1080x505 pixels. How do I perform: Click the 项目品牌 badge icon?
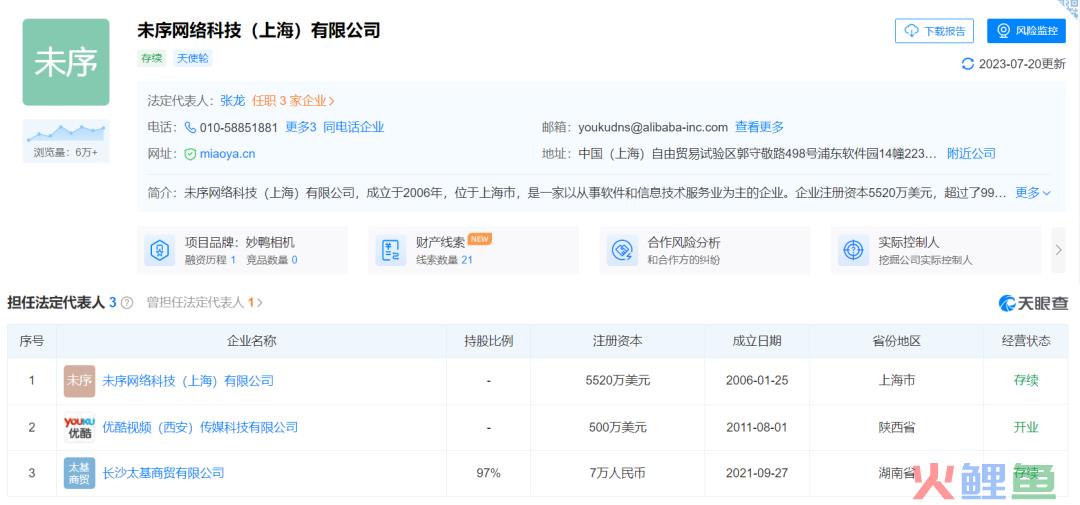160,251
